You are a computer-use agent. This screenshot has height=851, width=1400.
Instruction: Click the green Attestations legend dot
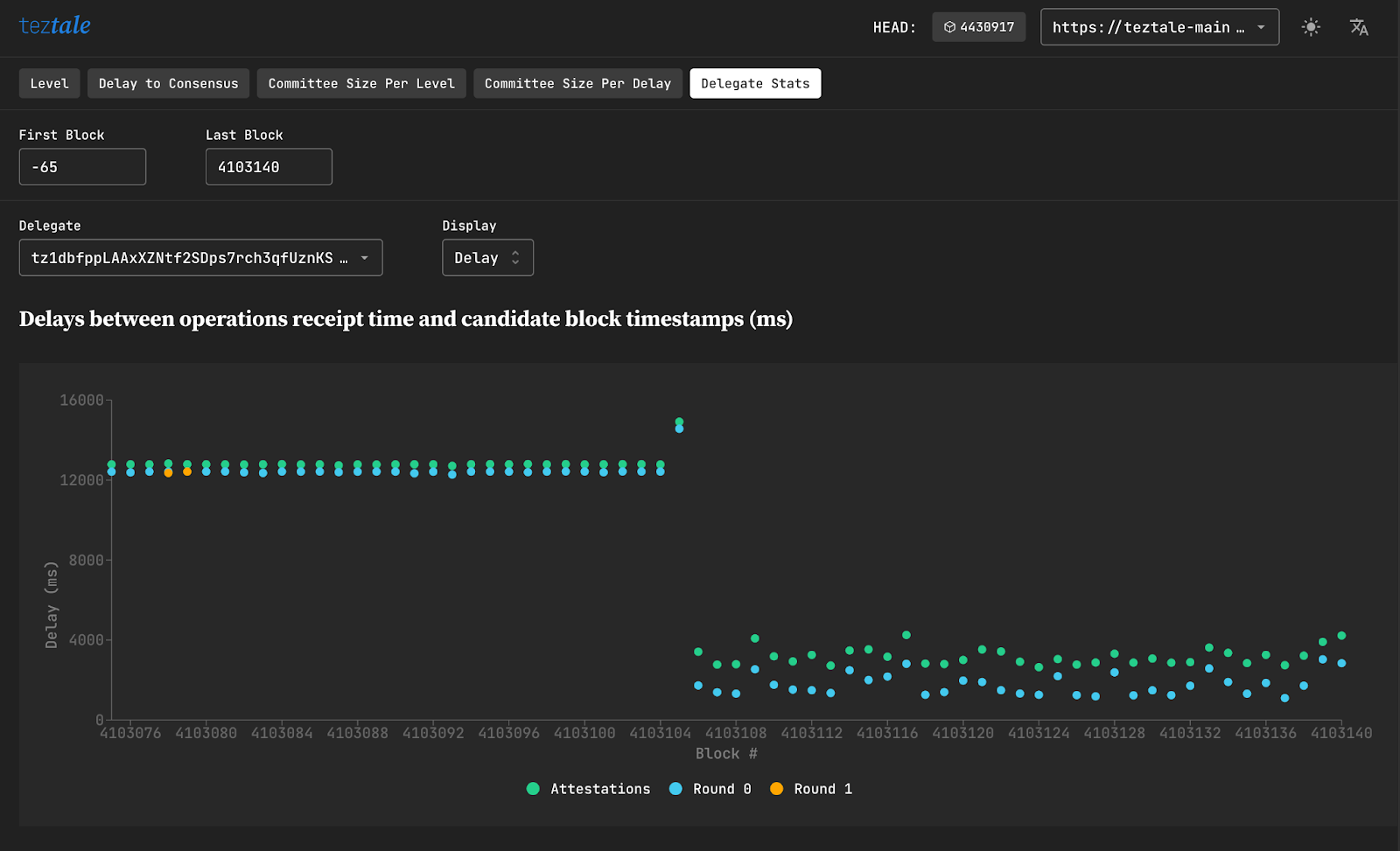pos(533,789)
